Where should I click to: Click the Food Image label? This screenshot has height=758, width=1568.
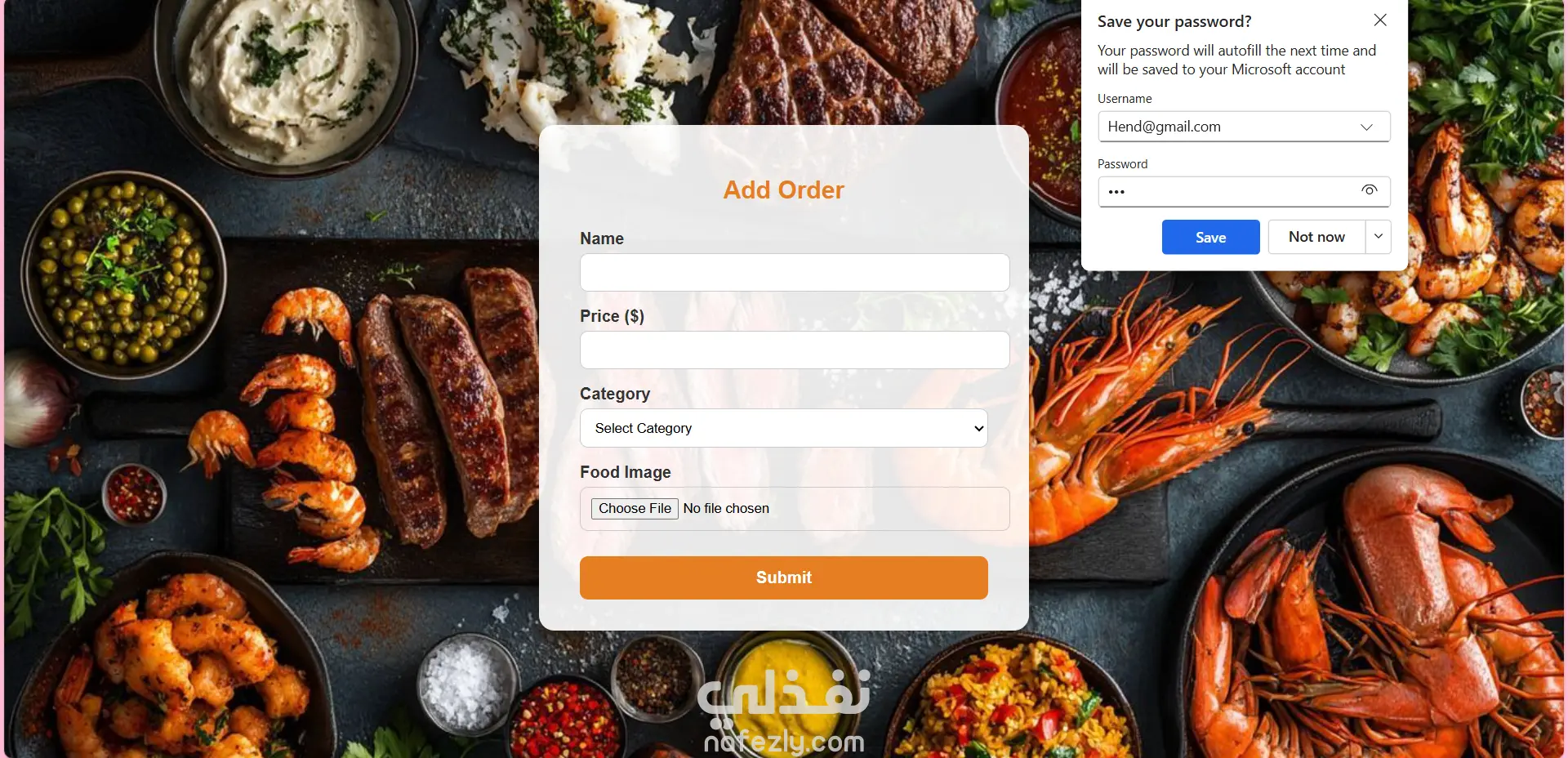pyautogui.click(x=626, y=472)
